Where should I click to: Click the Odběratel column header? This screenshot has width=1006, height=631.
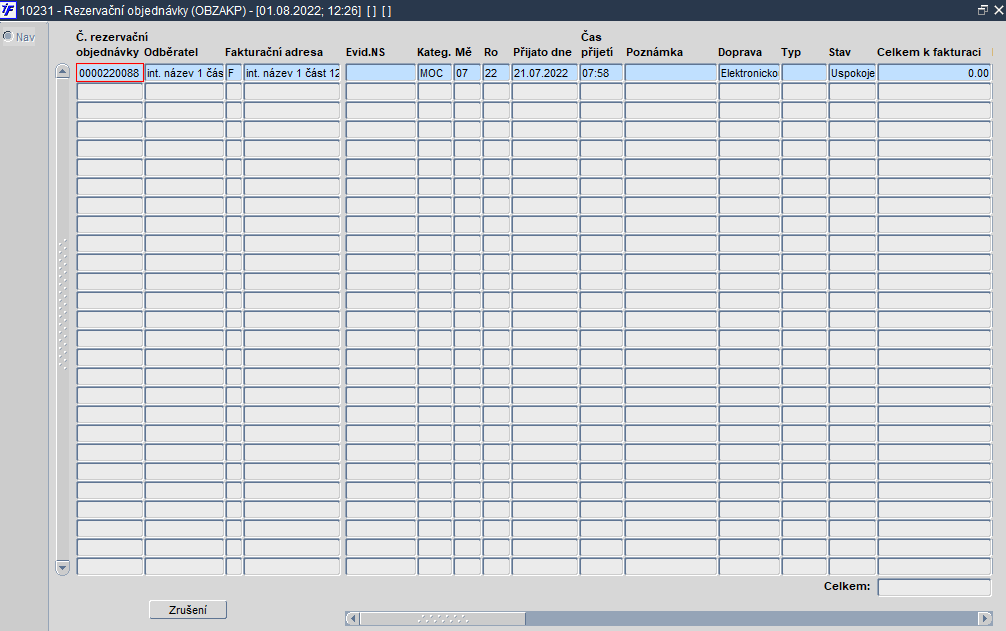pyautogui.click(x=171, y=53)
